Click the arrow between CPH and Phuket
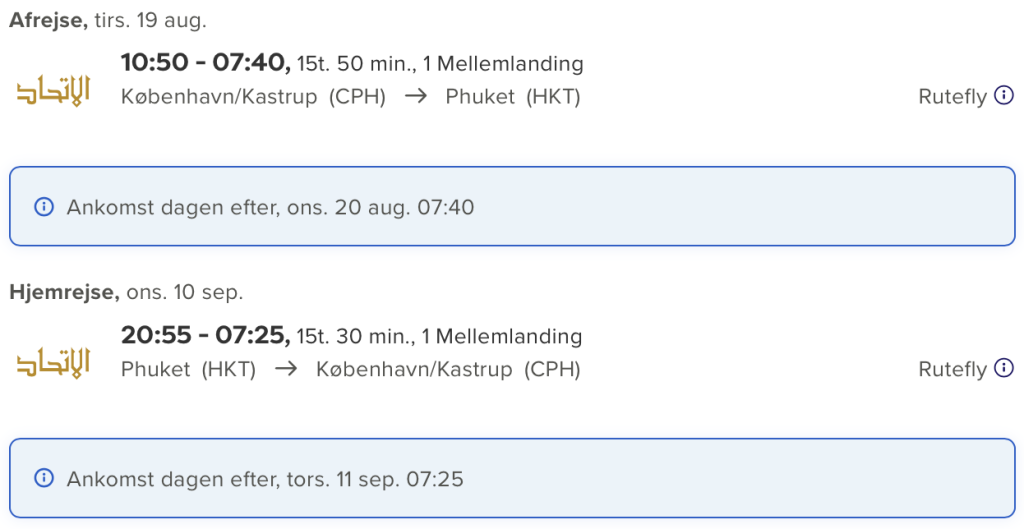 coord(415,97)
